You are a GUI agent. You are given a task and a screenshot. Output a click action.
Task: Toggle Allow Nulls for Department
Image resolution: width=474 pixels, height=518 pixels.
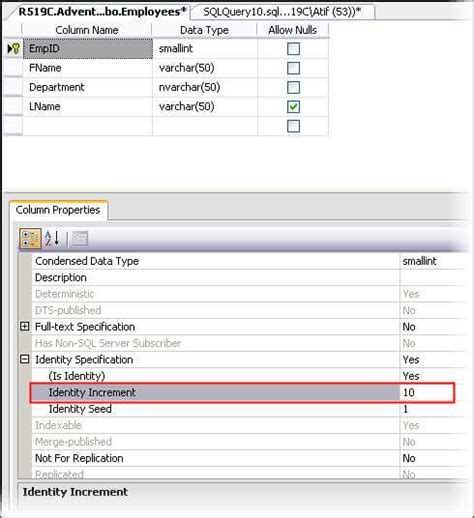pyautogui.click(x=293, y=88)
